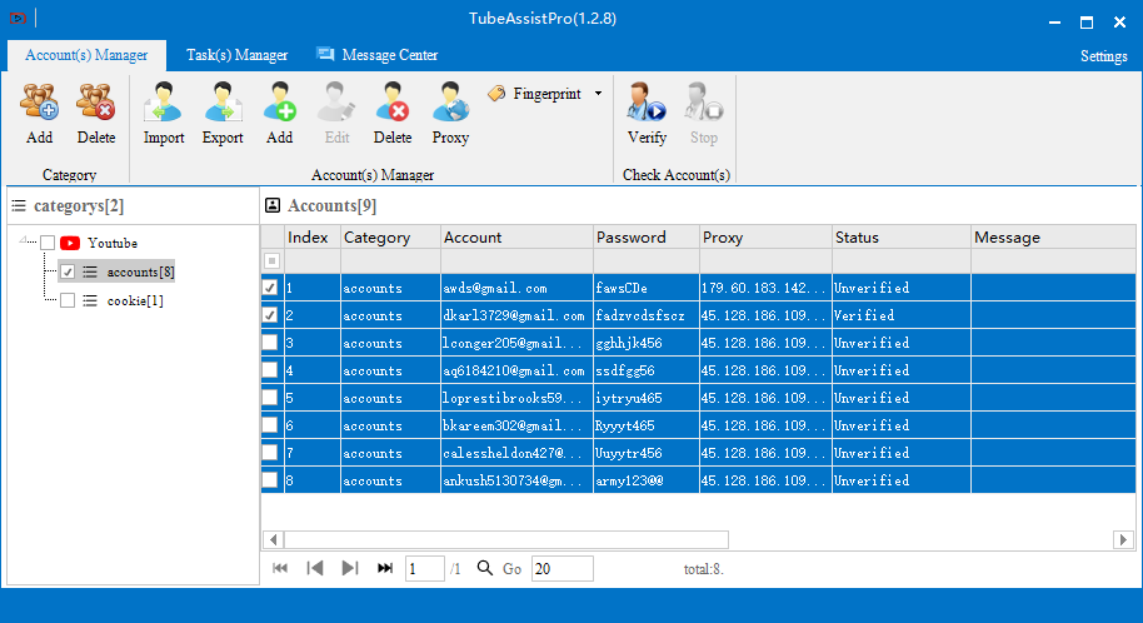Switch to the Task(s) Manager tab
The image size is (1143, 623).
[237, 55]
